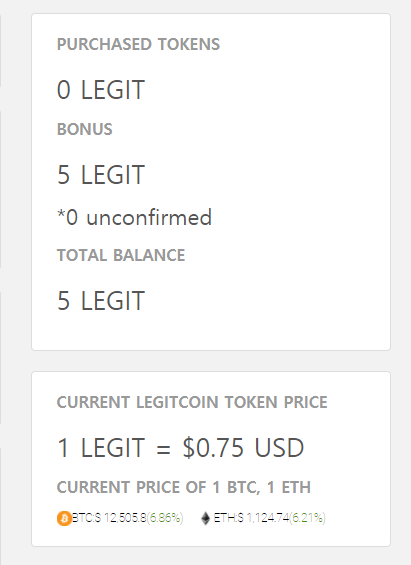Click the Bonus heading label
411x565 pixels.
tap(85, 129)
